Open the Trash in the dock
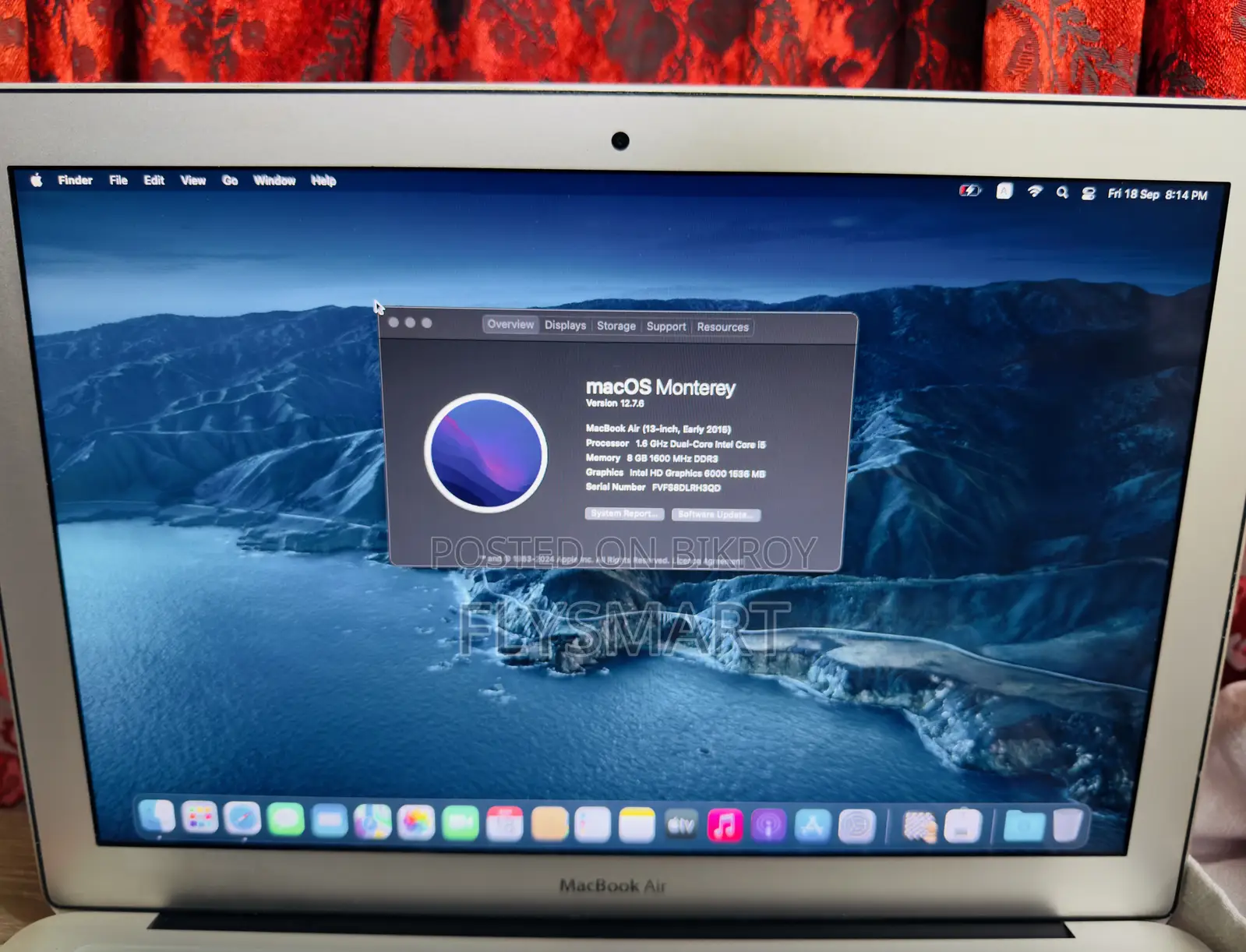This screenshot has height=952, width=1246. click(x=1068, y=826)
